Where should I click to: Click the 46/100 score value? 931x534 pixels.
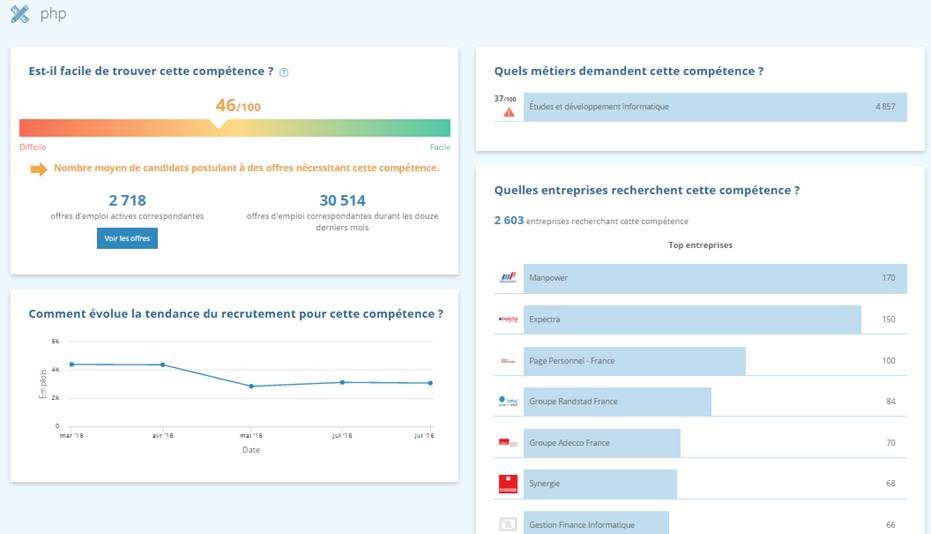[x=238, y=106]
